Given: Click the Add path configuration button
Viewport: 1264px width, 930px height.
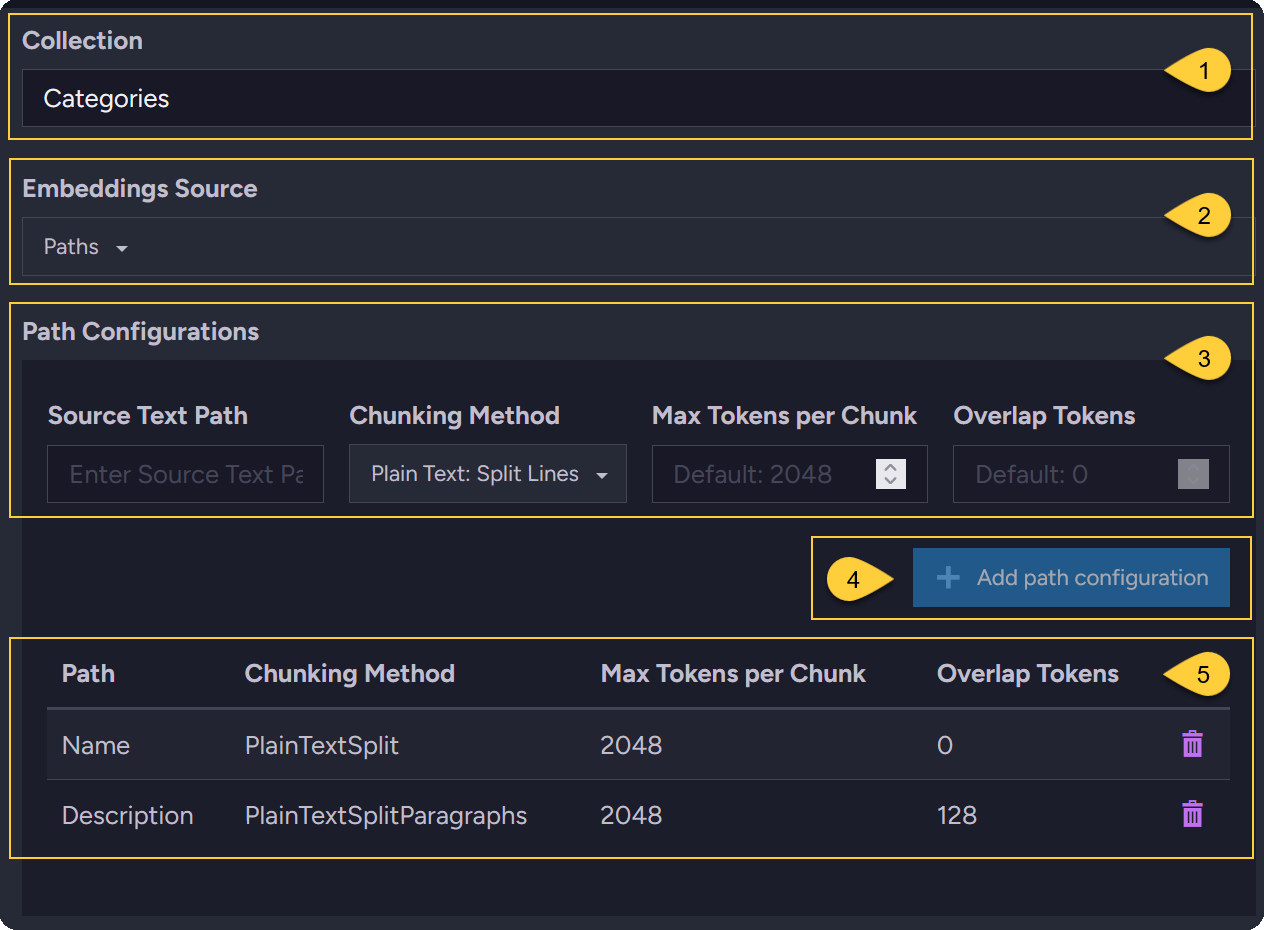Looking at the screenshot, I should point(1071,577).
